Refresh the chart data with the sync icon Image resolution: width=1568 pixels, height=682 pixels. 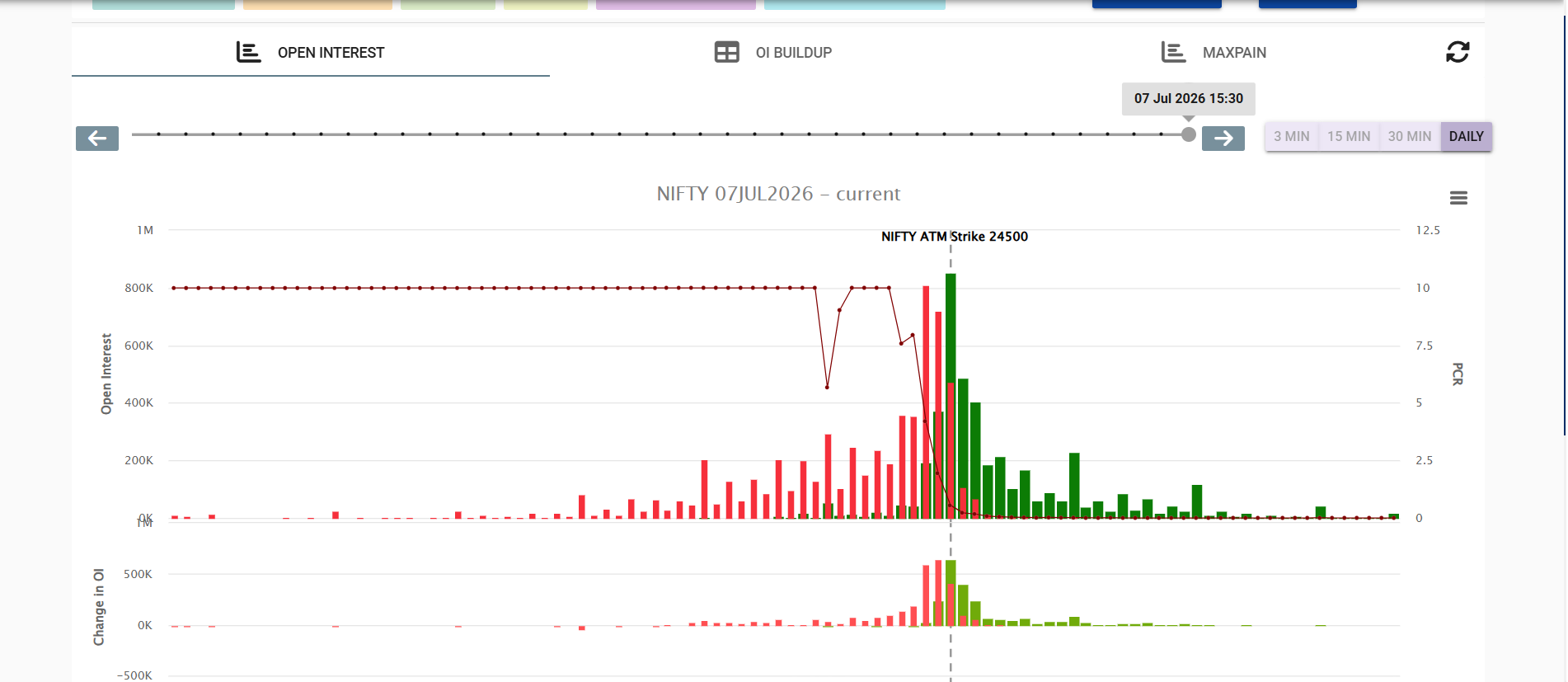[x=1458, y=52]
